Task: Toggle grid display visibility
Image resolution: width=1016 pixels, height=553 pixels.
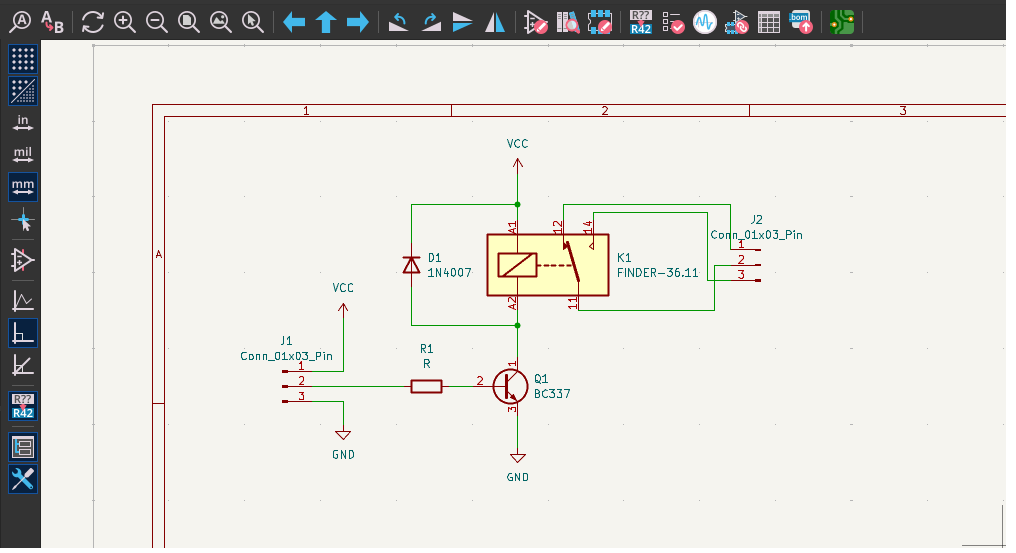Action: pyautogui.click(x=22, y=58)
